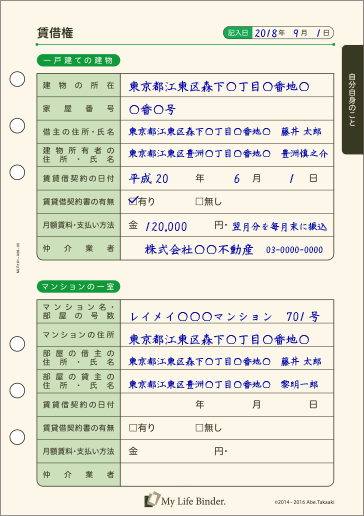Image resolution: width=364 pixels, height=516 pixels.
Task: Click the 〇番〇号 house number value
Action: (152, 109)
